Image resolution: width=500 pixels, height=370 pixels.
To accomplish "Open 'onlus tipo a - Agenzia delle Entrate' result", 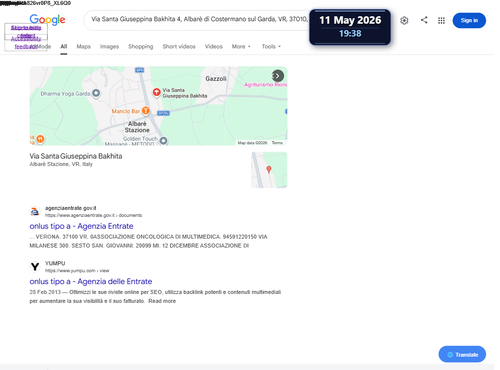I will tap(91, 281).
